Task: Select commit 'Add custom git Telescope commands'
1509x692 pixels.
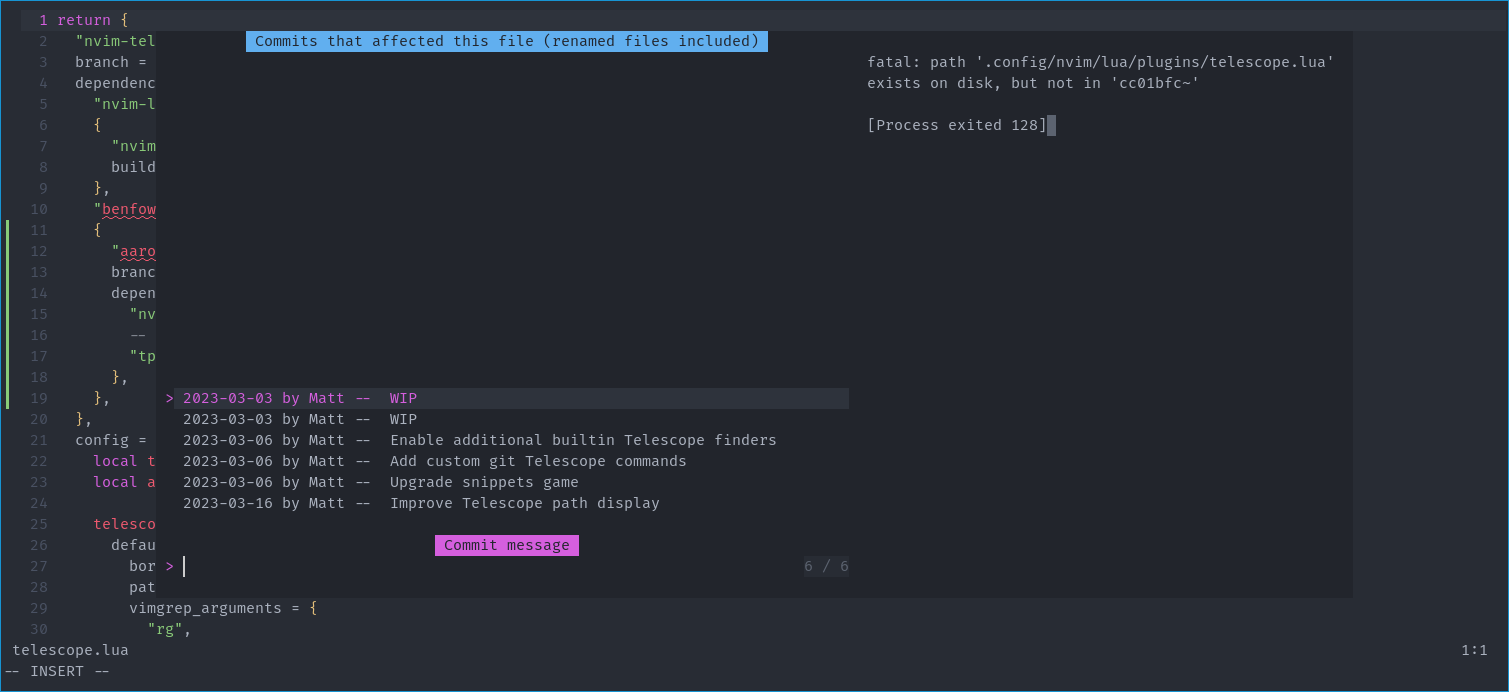Action: (x=511, y=461)
